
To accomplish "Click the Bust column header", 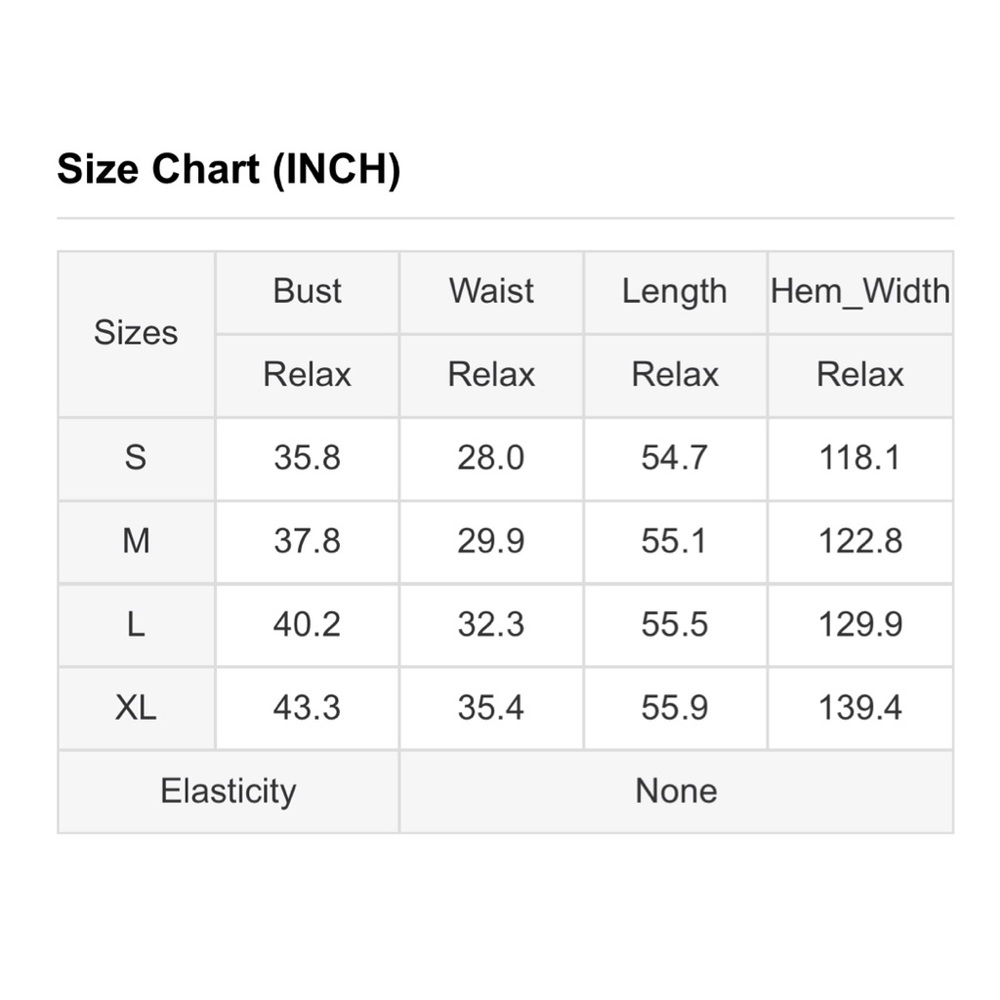I will (x=307, y=291).
